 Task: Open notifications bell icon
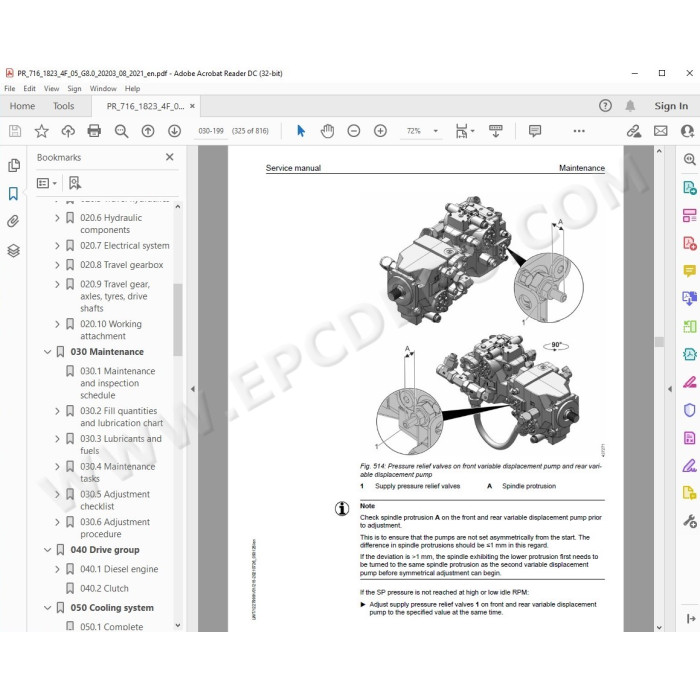pyautogui.click(x=630, y=106)
